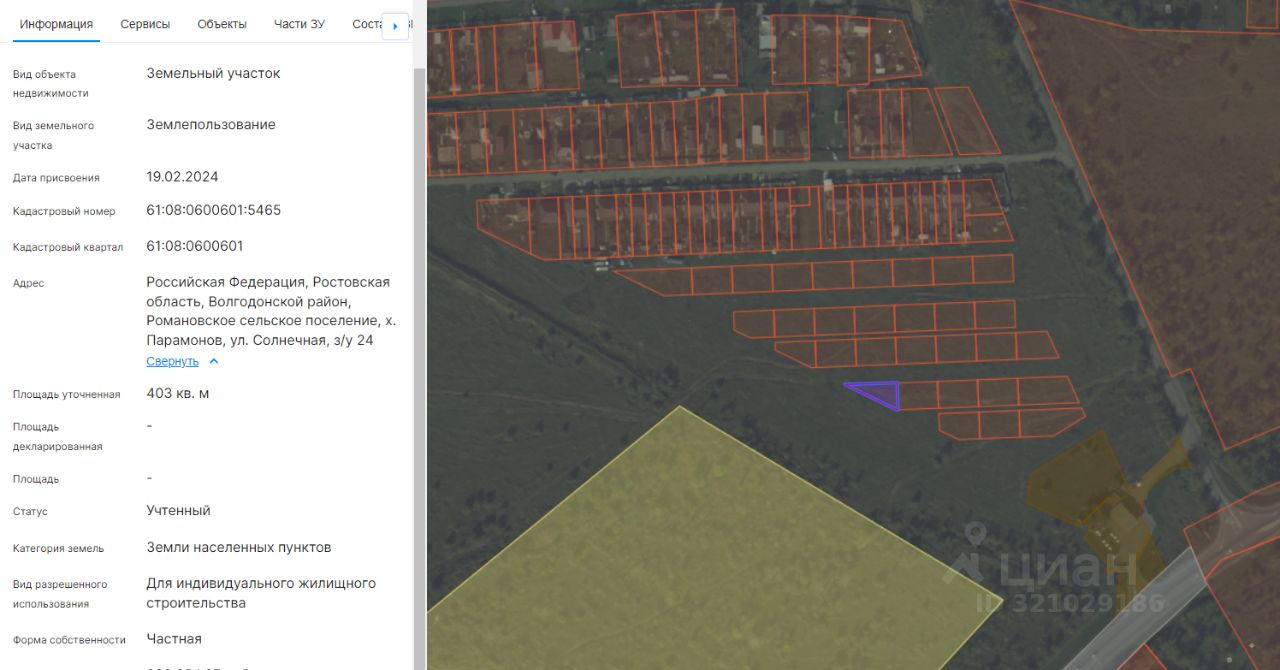Select the ownership value Частная
Screen dimensions: 1280x670
(x=174, y=638)
